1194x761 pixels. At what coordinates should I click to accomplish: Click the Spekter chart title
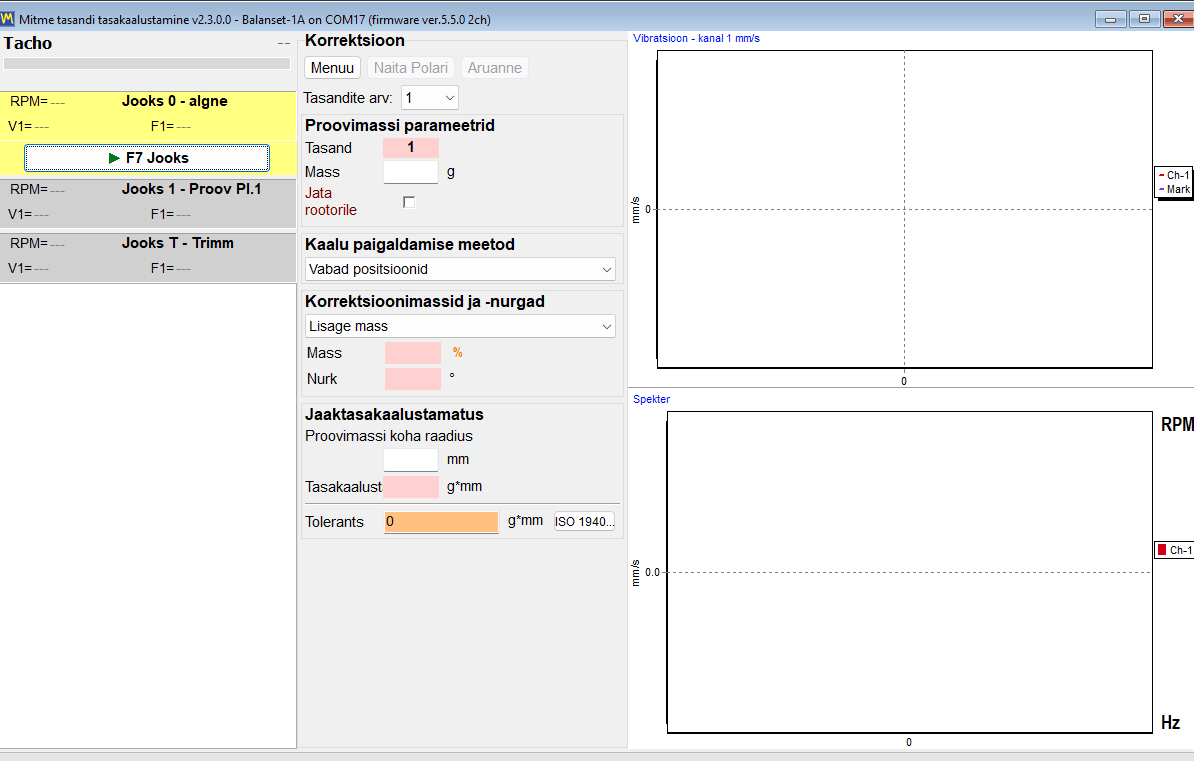pyautogui.click(x=651, y=399)
